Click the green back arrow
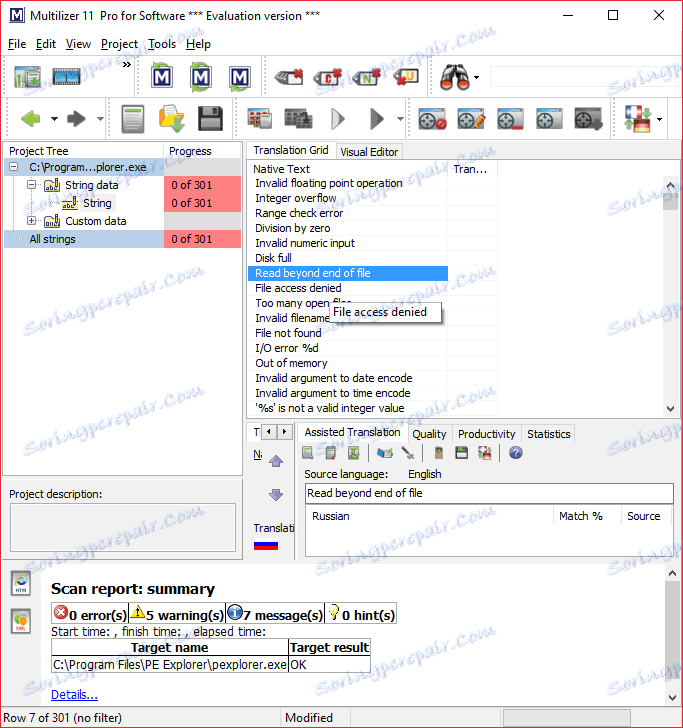 [x=31, y=119]
